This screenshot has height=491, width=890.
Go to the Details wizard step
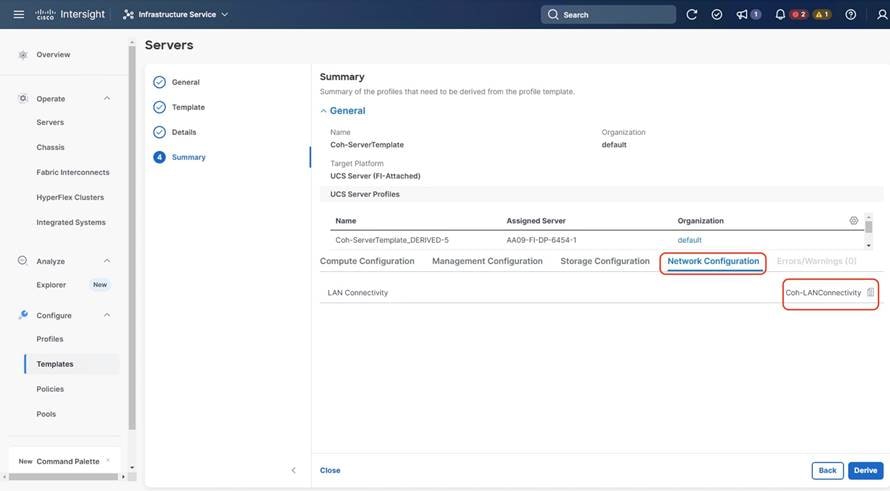pos(184,132)
